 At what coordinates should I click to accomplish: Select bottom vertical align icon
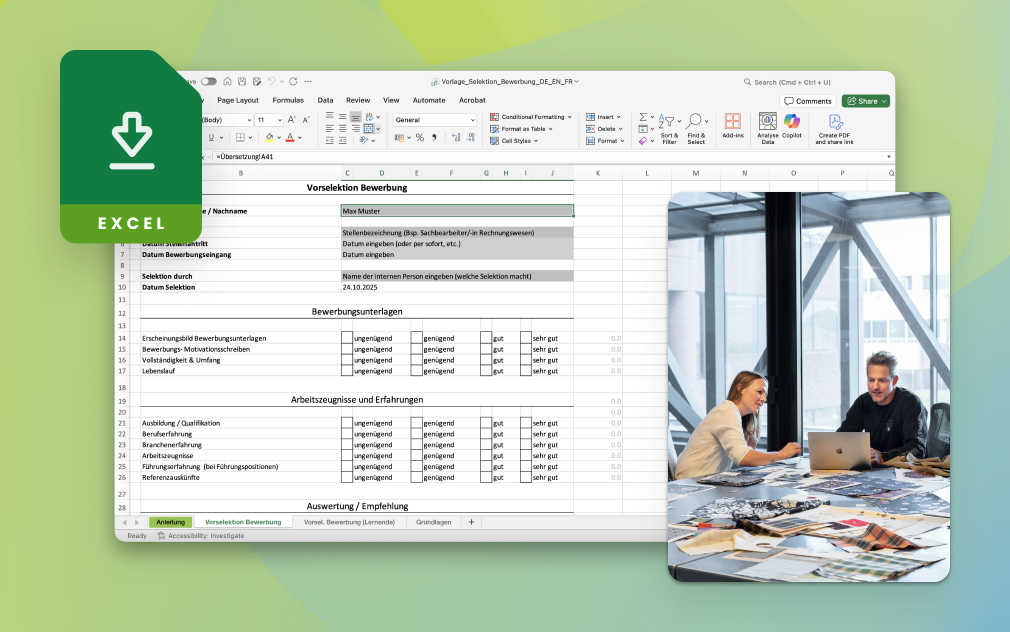coord(356,117)
